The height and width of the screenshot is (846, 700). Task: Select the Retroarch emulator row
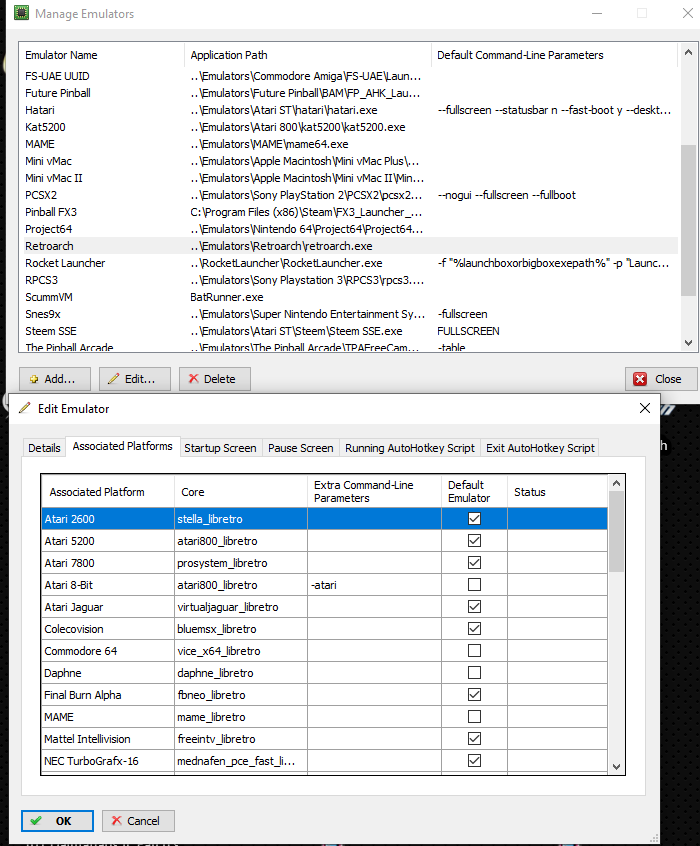pyautogui.click(x=351, y=246)
